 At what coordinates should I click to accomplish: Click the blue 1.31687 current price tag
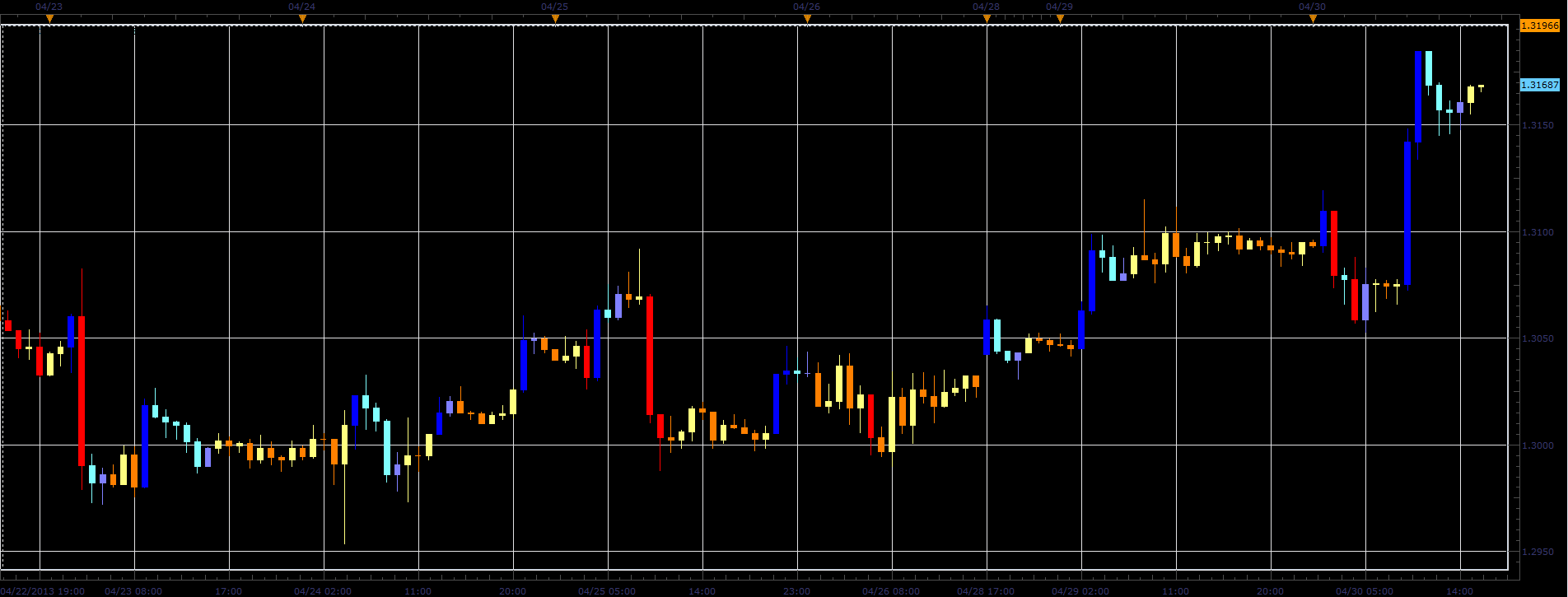coord(1540,86)
